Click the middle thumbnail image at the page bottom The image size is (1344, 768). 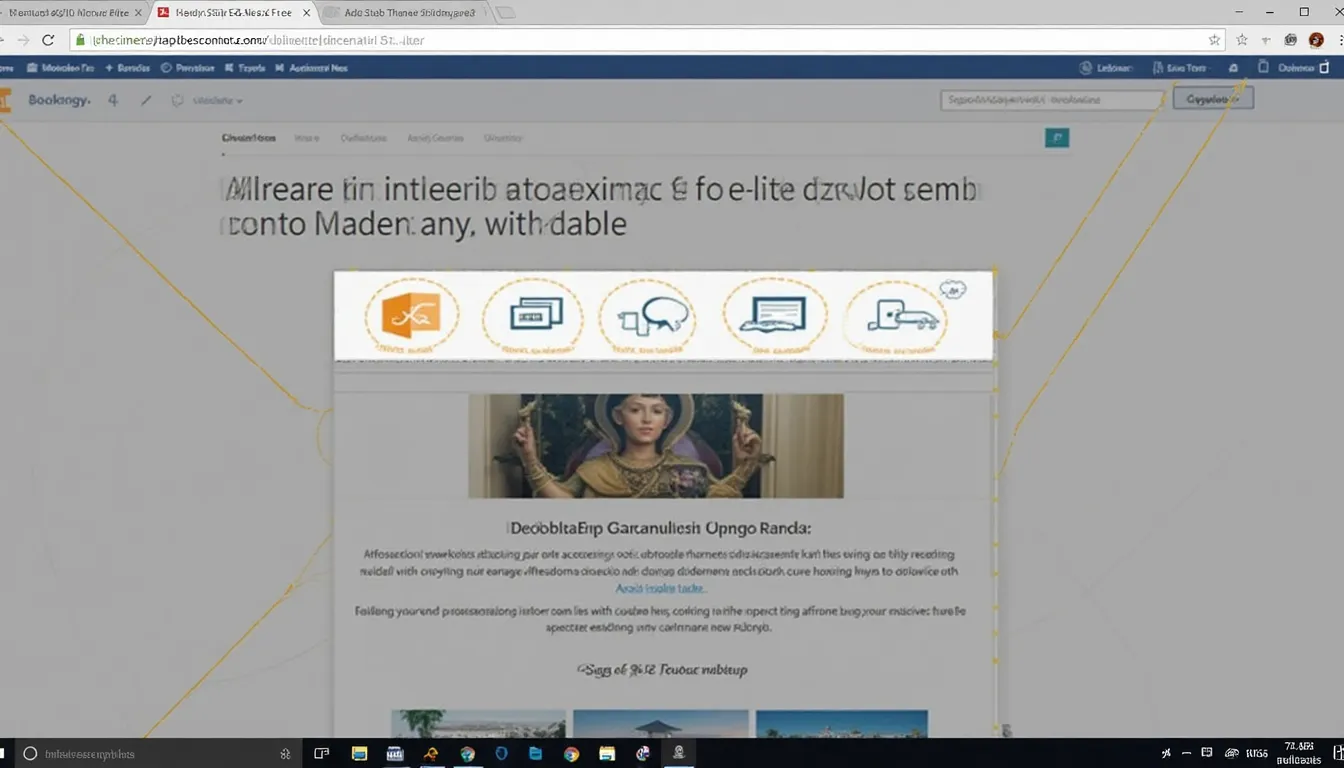660,724
